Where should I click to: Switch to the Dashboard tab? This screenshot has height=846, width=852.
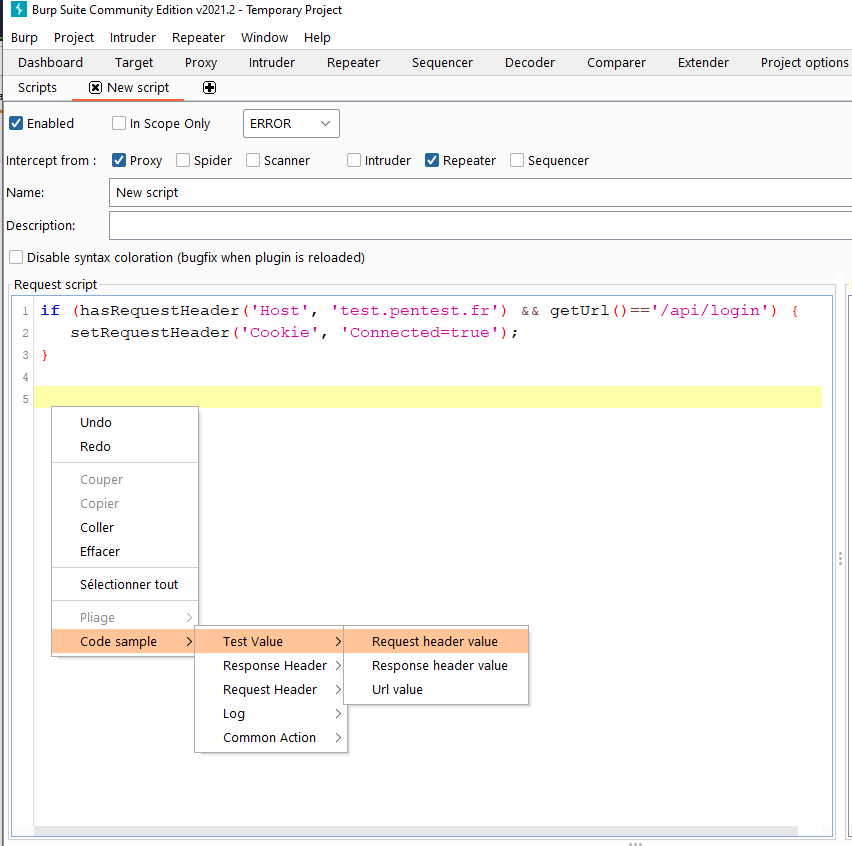51,62
